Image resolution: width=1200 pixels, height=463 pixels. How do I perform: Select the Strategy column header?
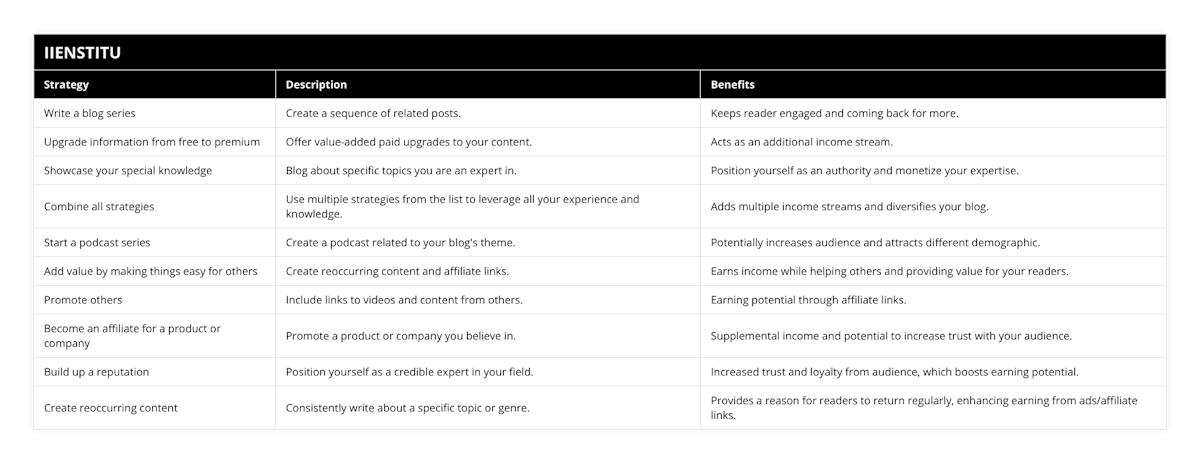(x=66, y=85)
